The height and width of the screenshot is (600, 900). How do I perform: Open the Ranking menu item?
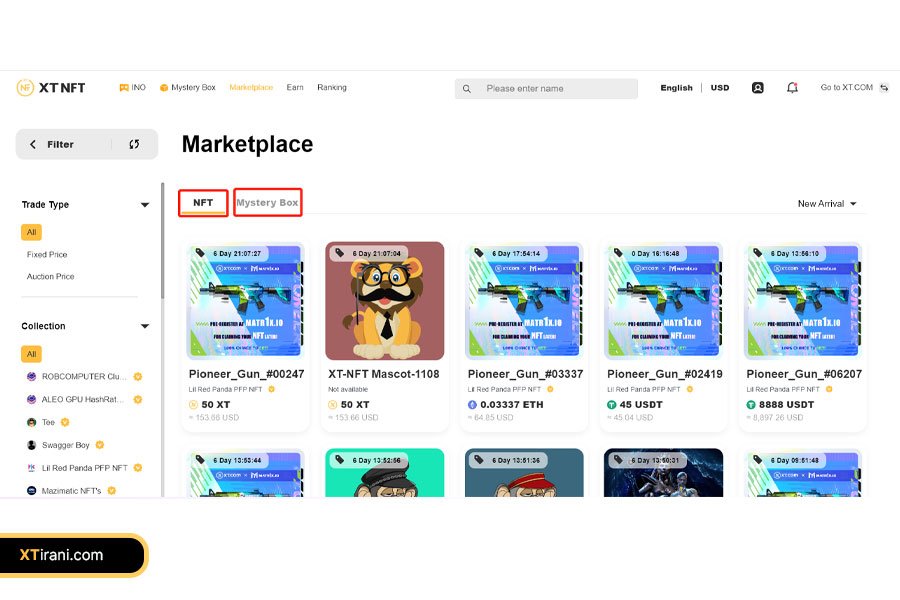332,87
